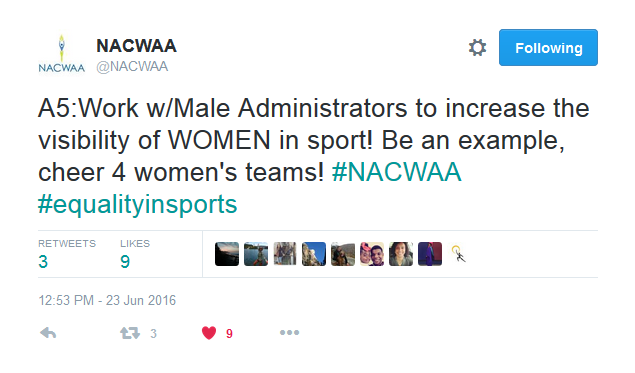The height and width of the screenshot is (373, 635).
Task: Open the @NACWAA handle link
Action: click(x=132, y=66)
